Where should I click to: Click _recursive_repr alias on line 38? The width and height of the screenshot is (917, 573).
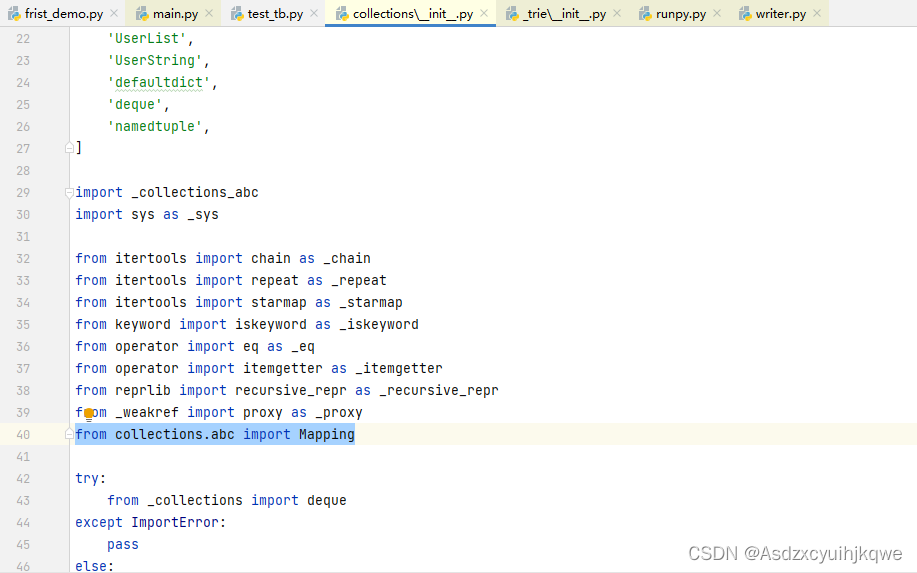[439, 391]
